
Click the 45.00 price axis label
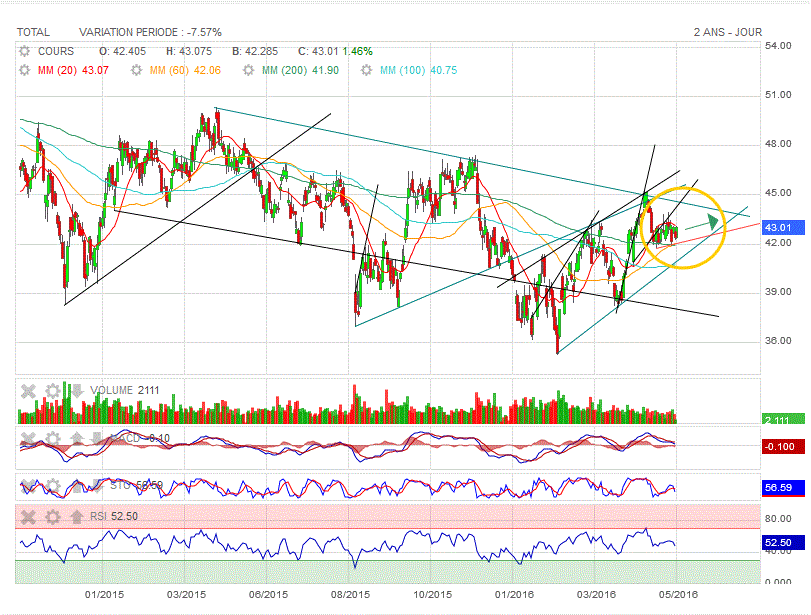coord(778,193)
